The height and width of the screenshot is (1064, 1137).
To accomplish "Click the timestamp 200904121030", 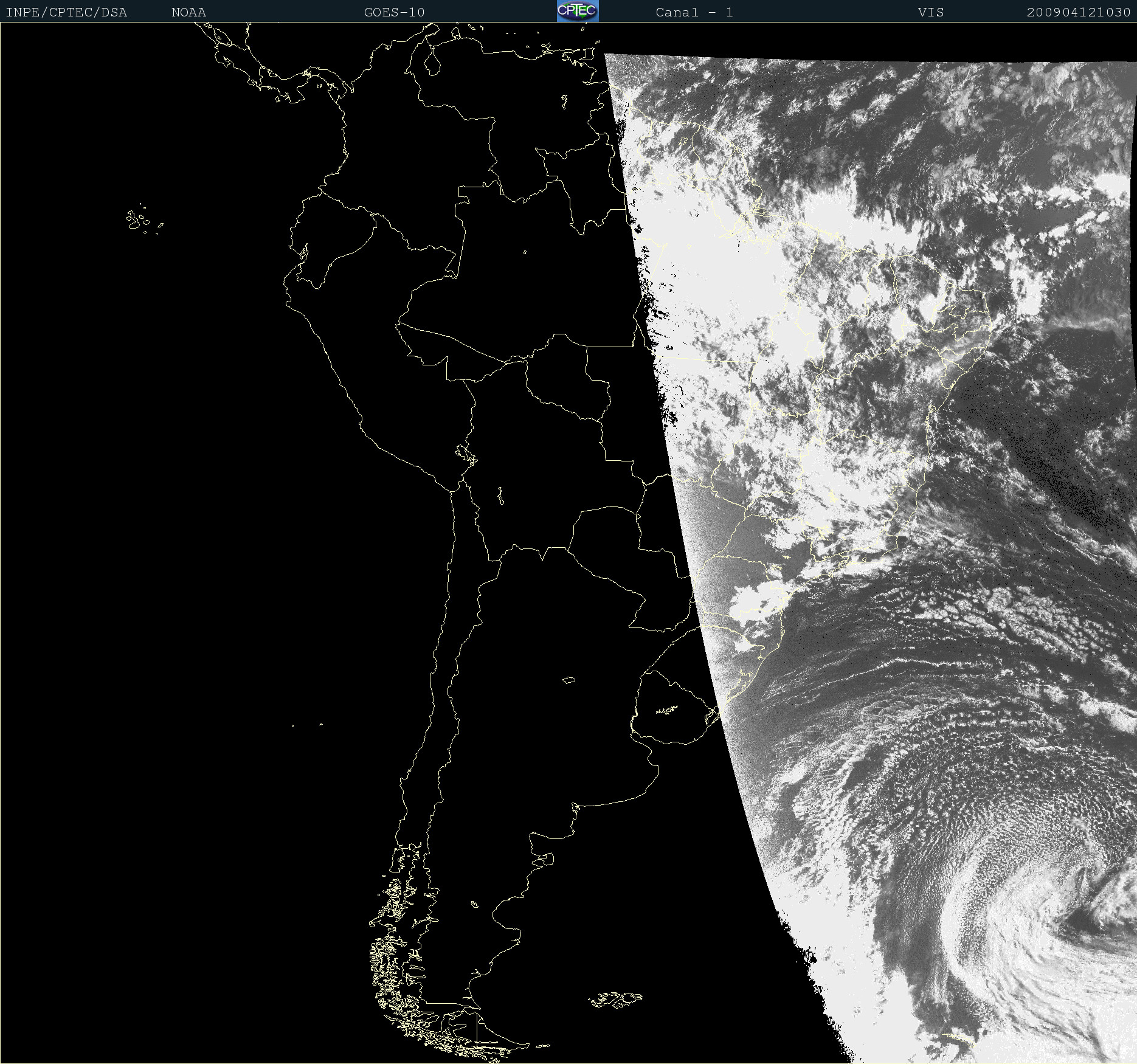I will (x=1079, y=12).
